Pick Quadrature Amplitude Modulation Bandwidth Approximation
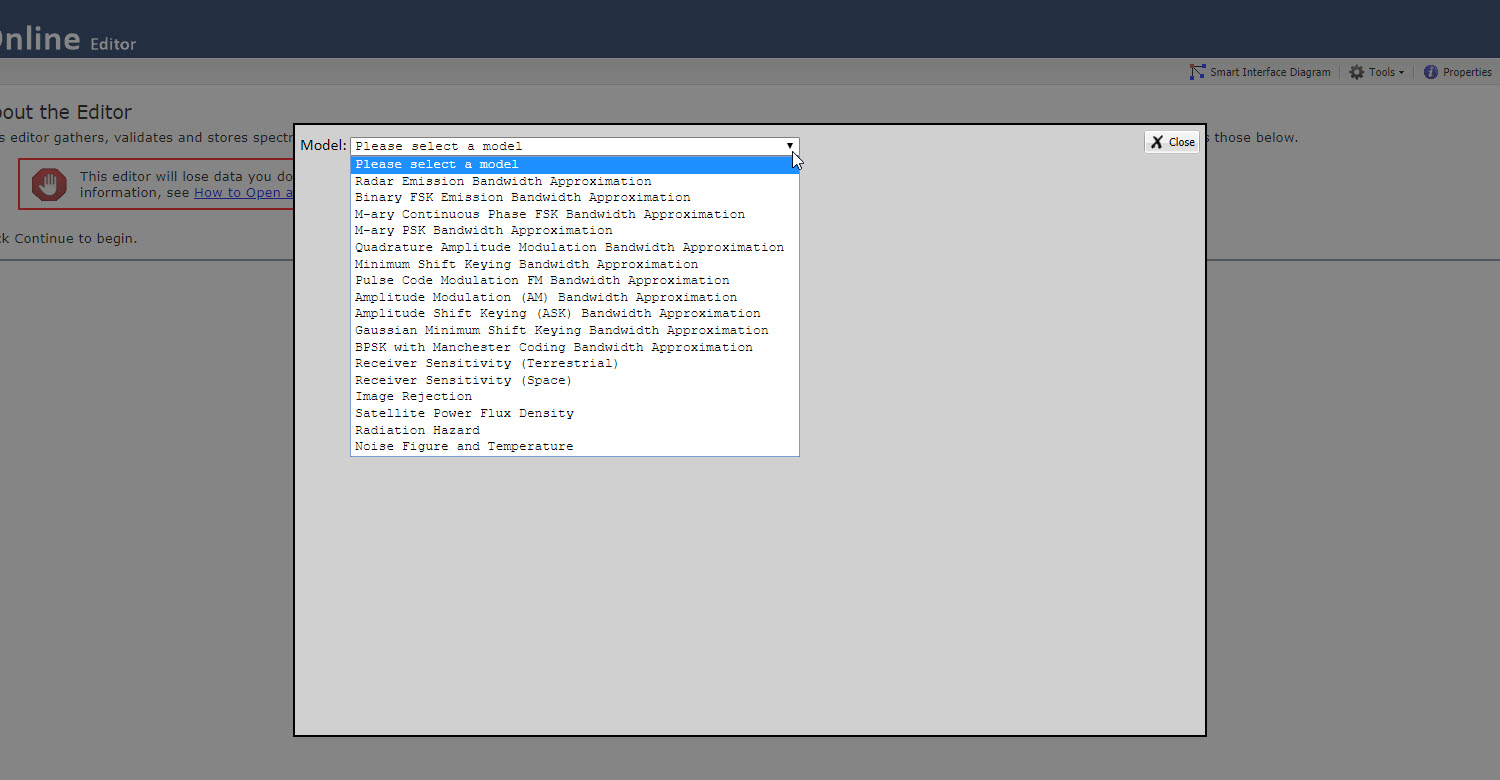The height and width of the screenshot is (780, 1500). pos(575,247)
